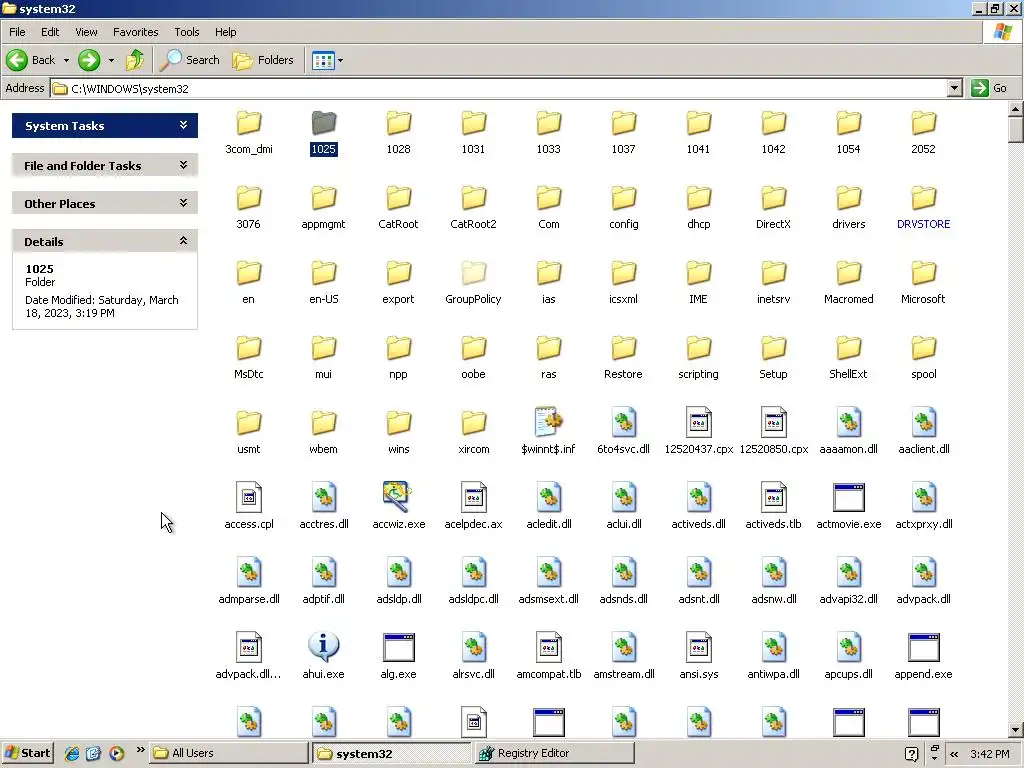This screenshot has height=768, width=1024.
Task: Click the scroll up arrow
Action: coord(1016,108)
